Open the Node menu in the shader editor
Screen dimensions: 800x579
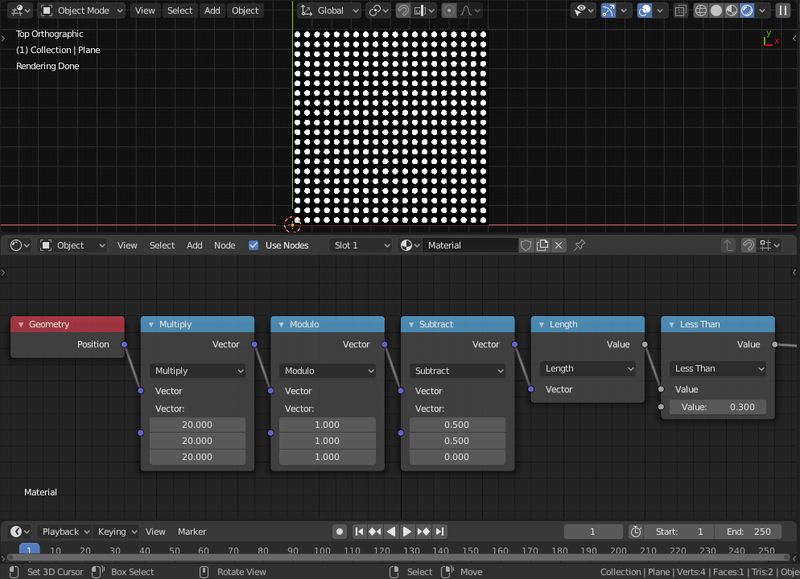point(224,245)
